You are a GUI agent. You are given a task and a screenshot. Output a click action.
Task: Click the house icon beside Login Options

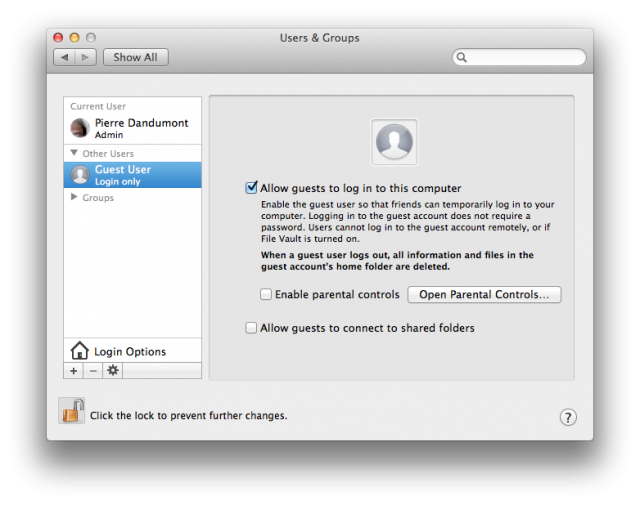coord(79,350)
